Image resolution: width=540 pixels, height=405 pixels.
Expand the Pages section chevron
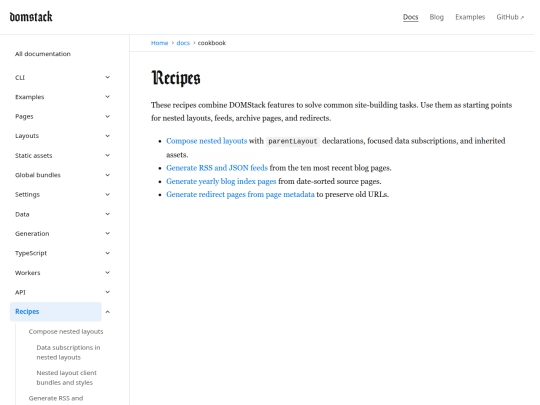[x=107, y=116]
